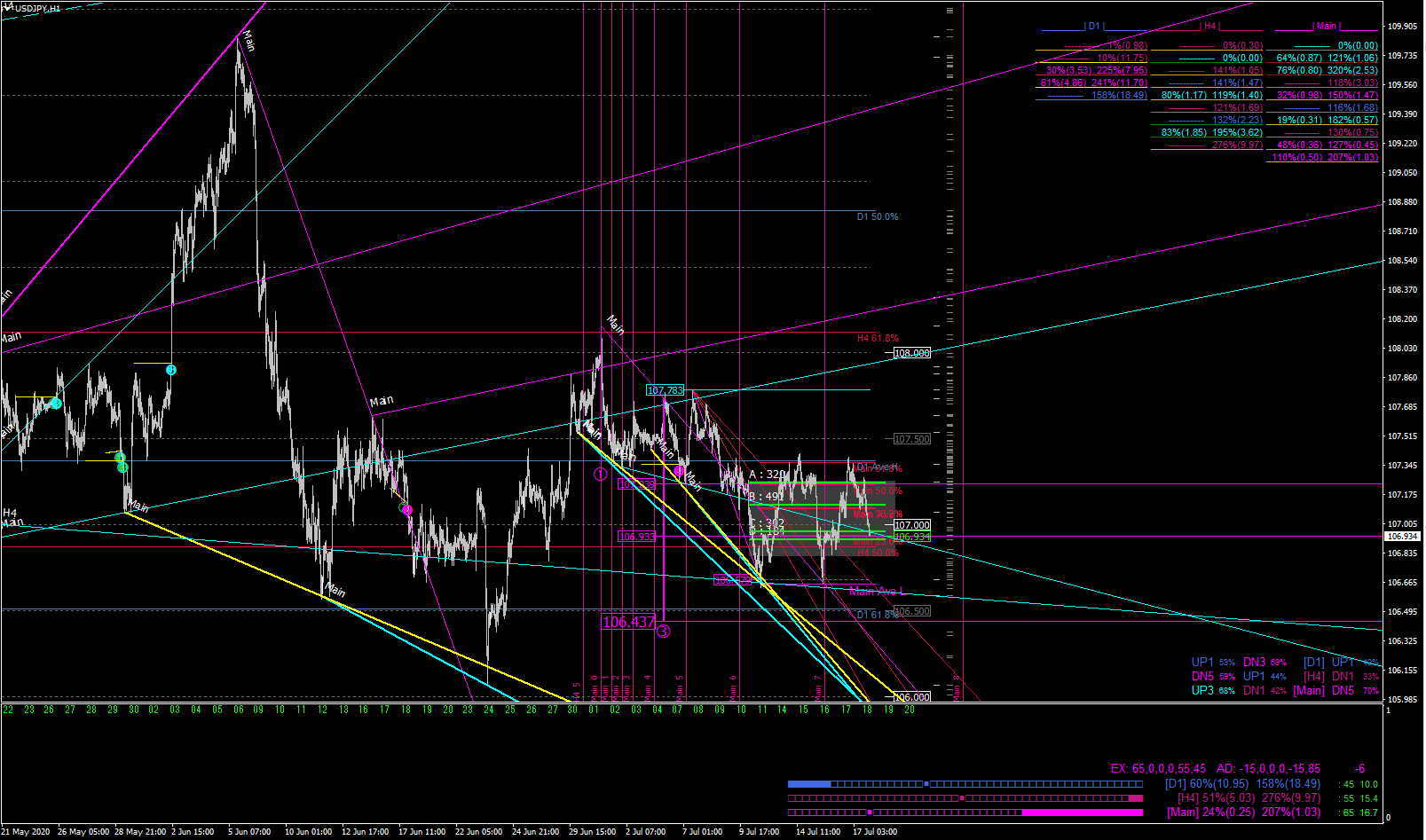The width and height of the screenshot is (1426, 840).
Task: Click the magenta 106.933 price label
Action: pyautogui.click(x=637, y=537)
